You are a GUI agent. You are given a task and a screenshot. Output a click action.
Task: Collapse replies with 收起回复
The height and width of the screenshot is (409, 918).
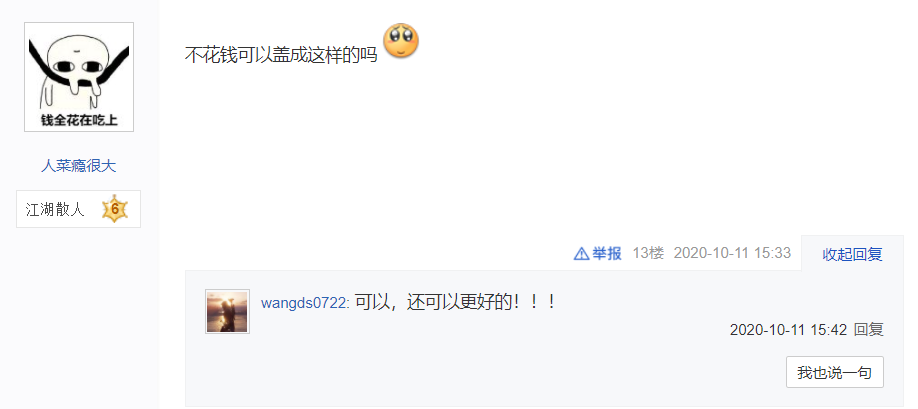tap(852, 254)
